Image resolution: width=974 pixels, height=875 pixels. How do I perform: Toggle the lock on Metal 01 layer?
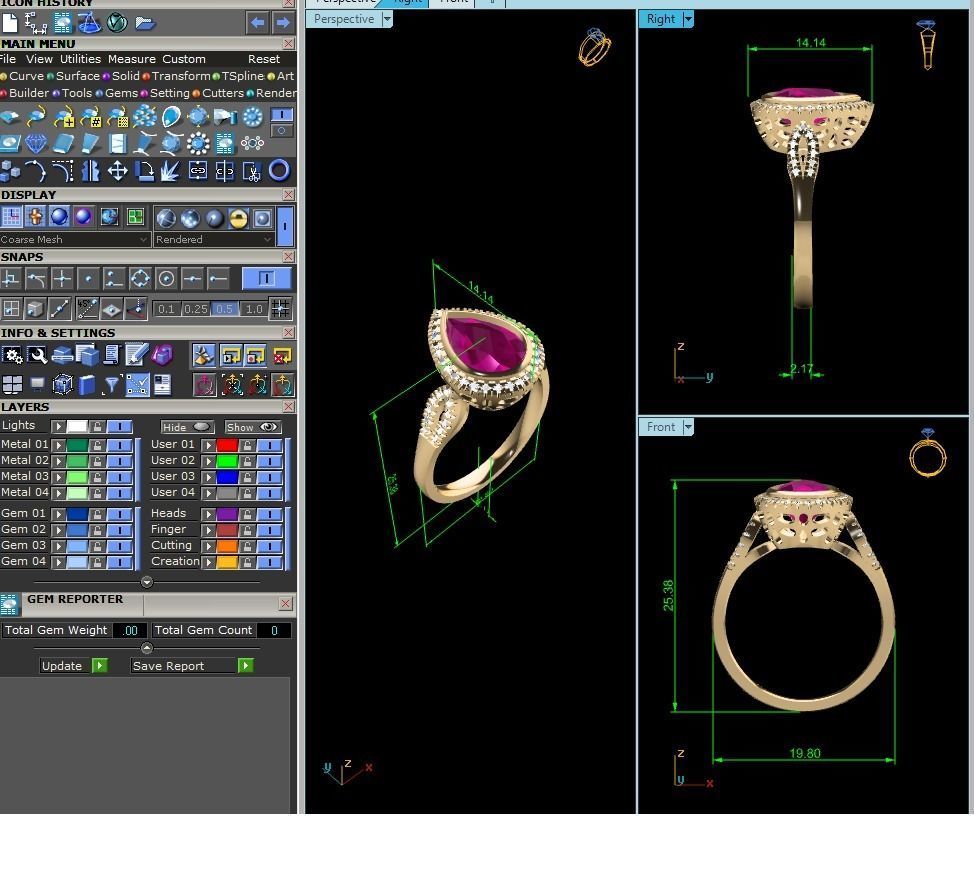click(x=98, y=445)
